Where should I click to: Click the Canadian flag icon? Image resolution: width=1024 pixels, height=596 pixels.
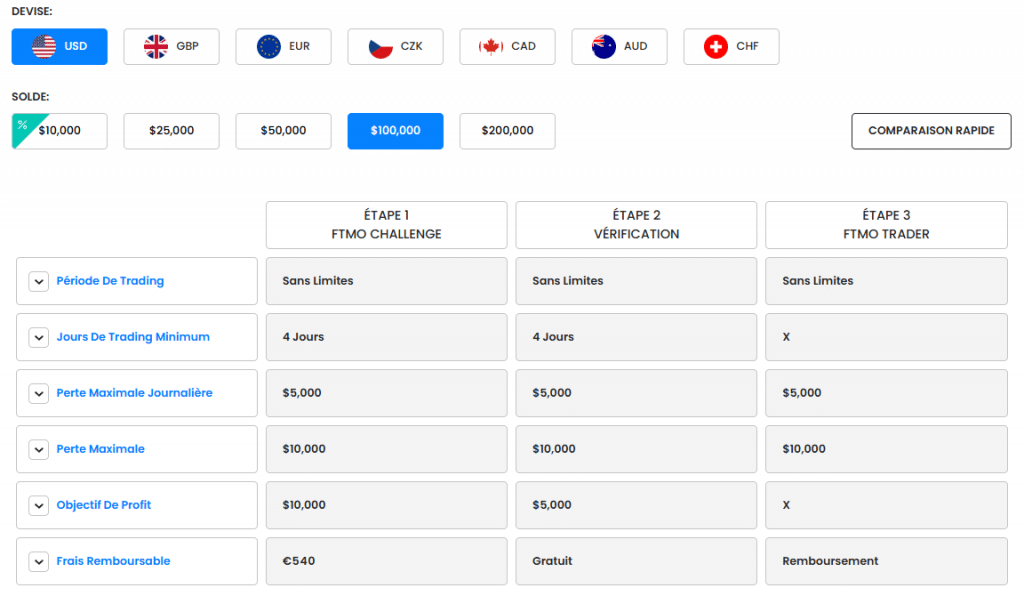pyautogui.click(x=491, y=47)
